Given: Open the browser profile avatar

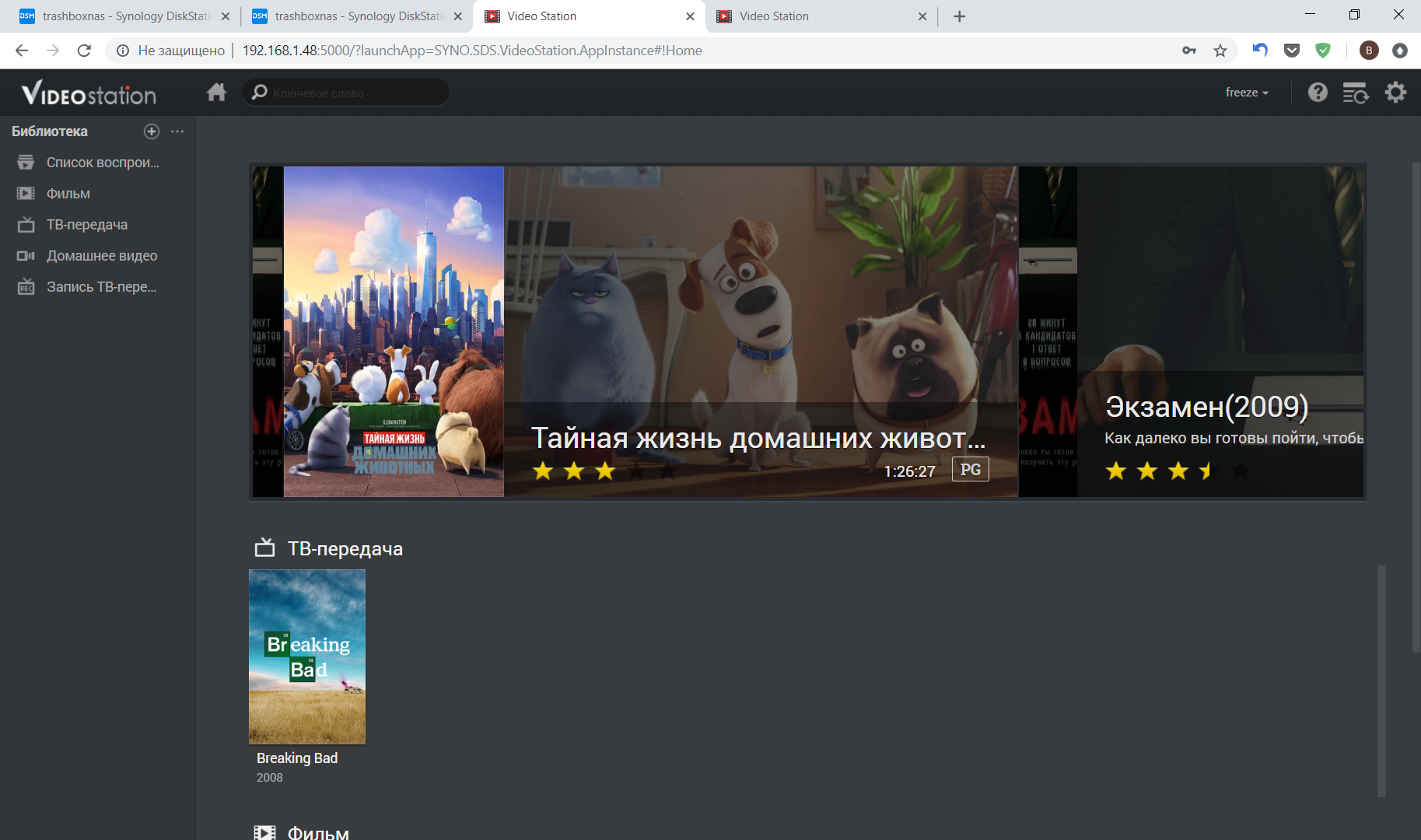Looking at the screenshot, I should (1369, 51).
